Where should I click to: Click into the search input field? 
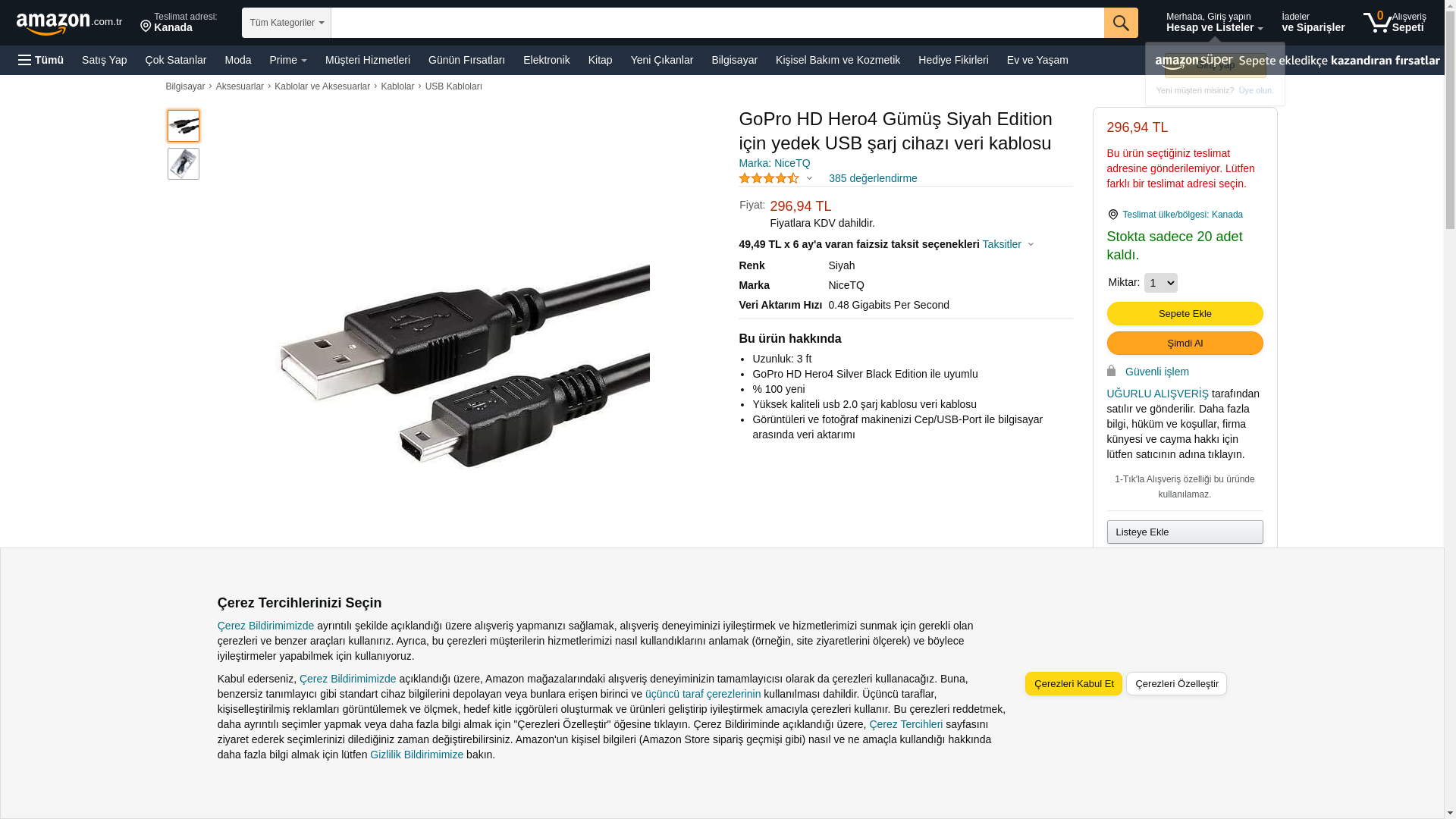tap(717, 23)
